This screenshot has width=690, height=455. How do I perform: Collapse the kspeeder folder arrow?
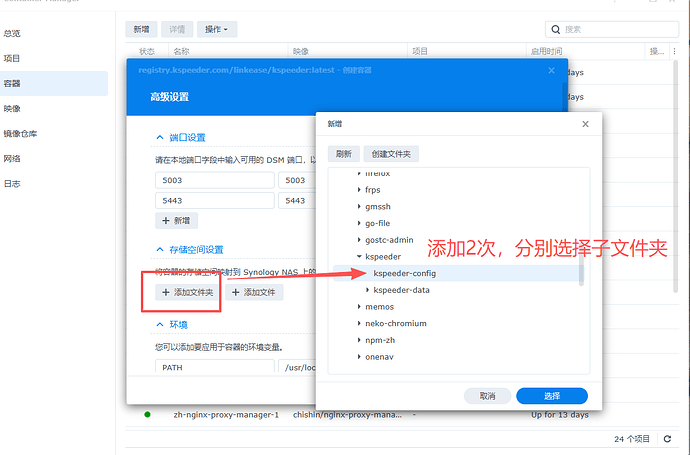click(359, 257)
